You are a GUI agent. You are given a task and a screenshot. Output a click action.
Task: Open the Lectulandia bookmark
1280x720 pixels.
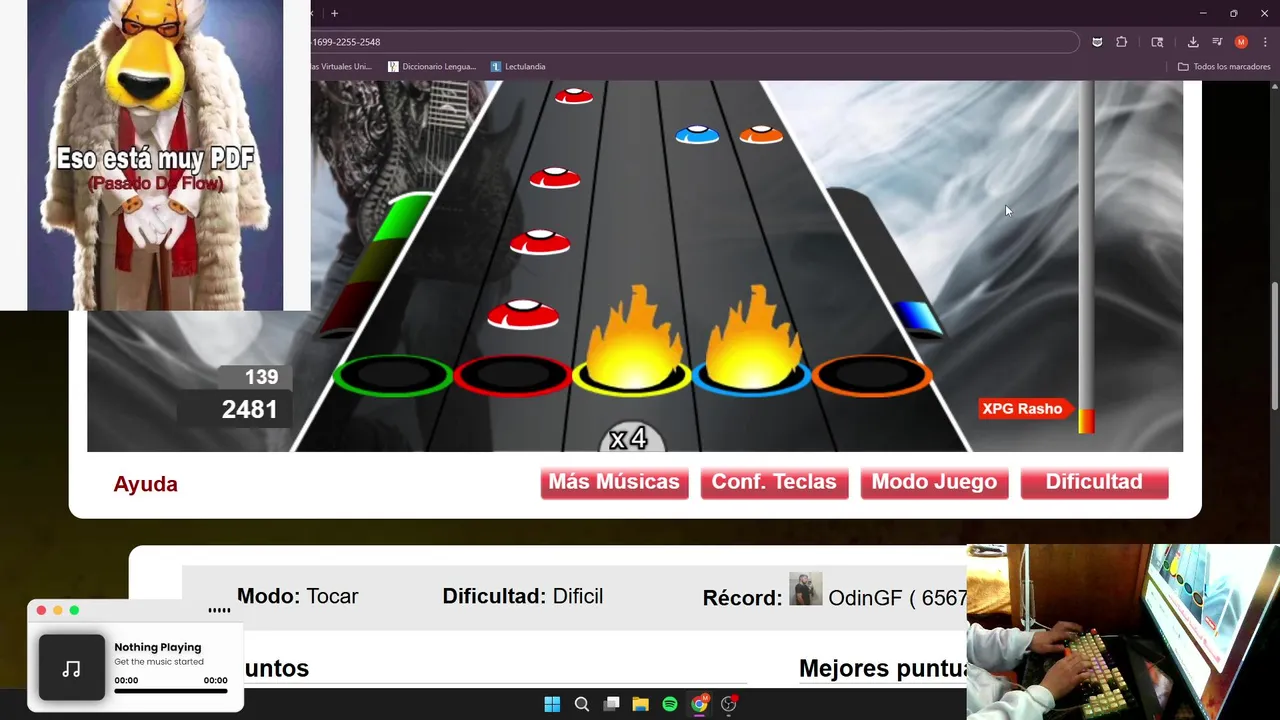click(x=518, y=66)
